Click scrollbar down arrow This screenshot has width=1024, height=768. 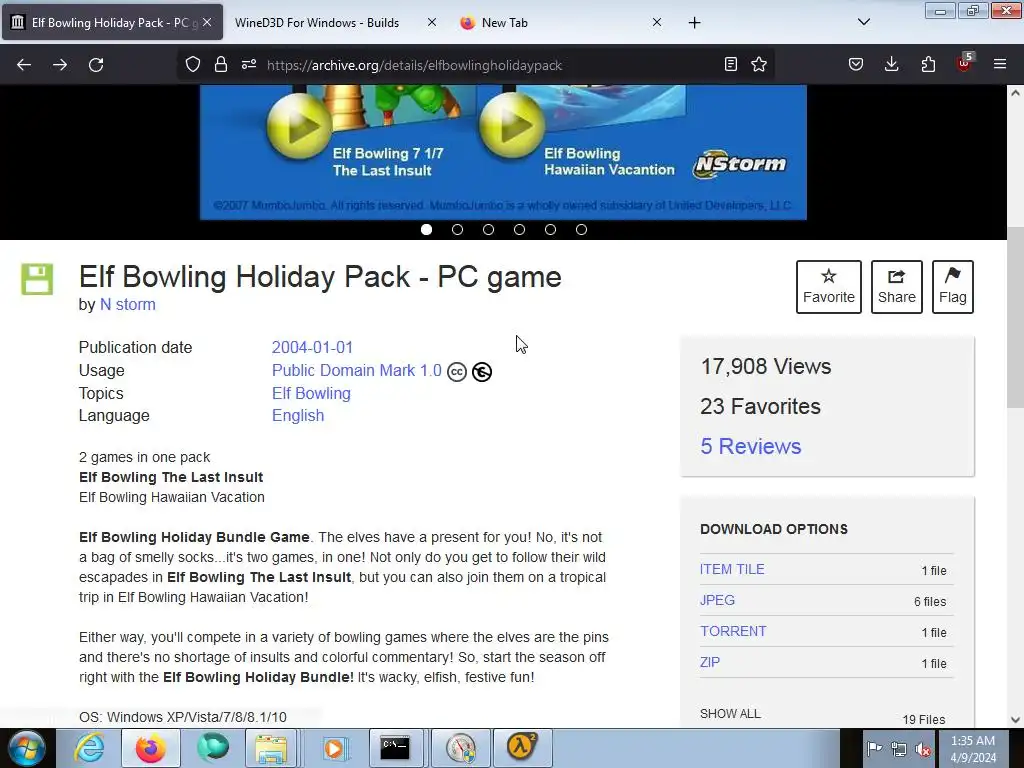pyautogui.click(x=1015, y=720)
